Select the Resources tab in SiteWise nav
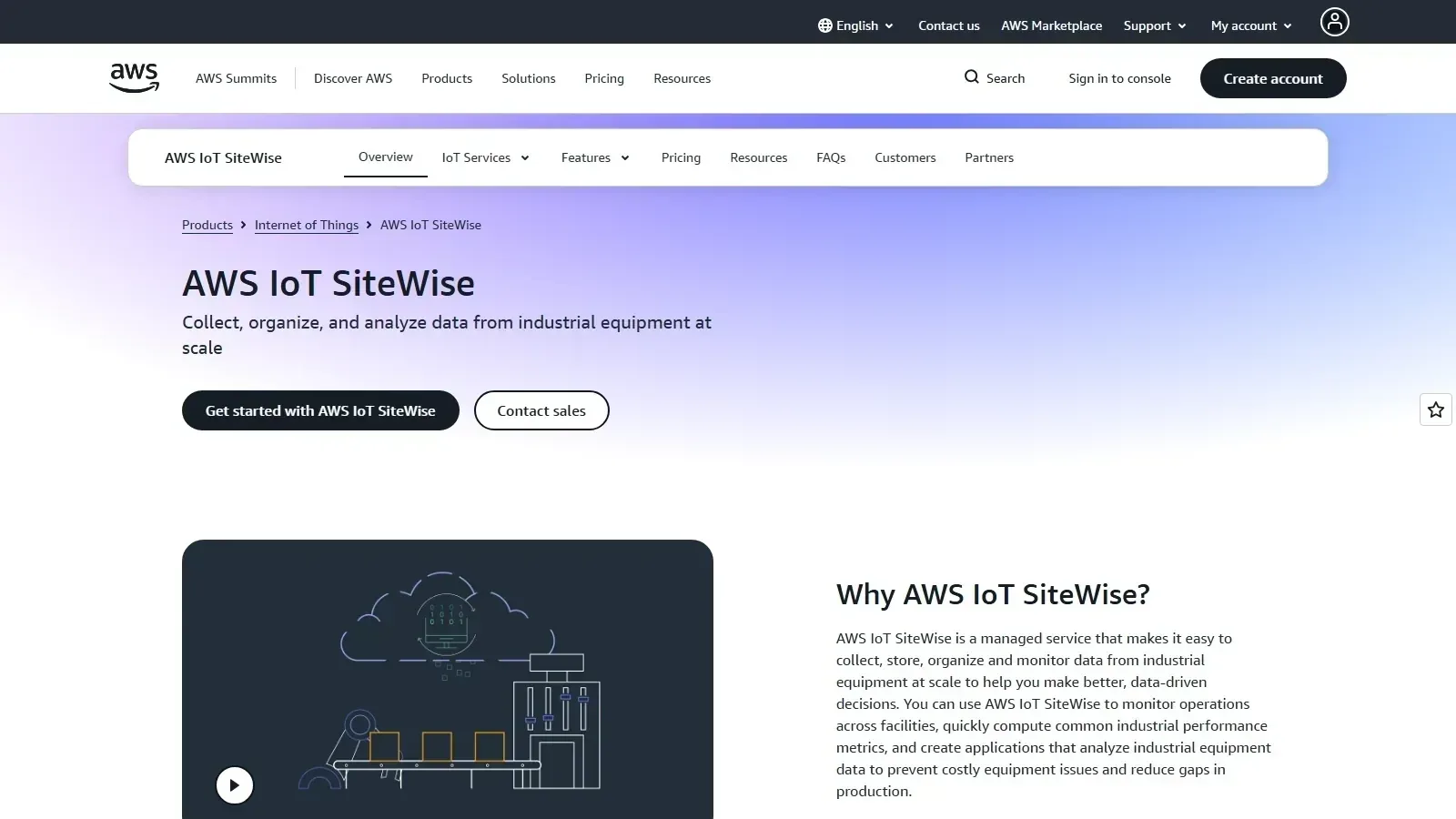The height and width of the screenshot is (819, 1456). [758, 157]
